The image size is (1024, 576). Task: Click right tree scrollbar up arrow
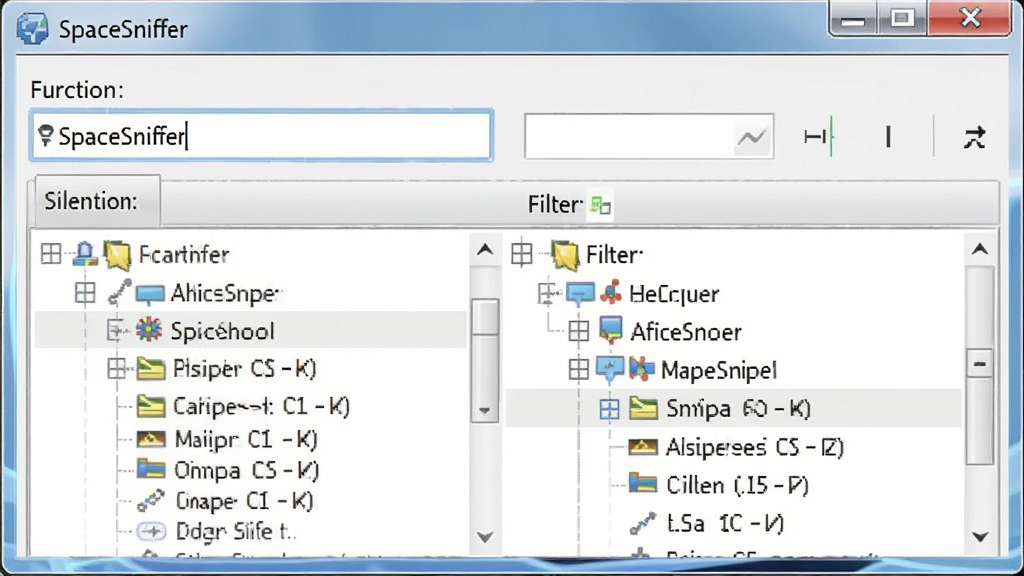tap(980, 249)
